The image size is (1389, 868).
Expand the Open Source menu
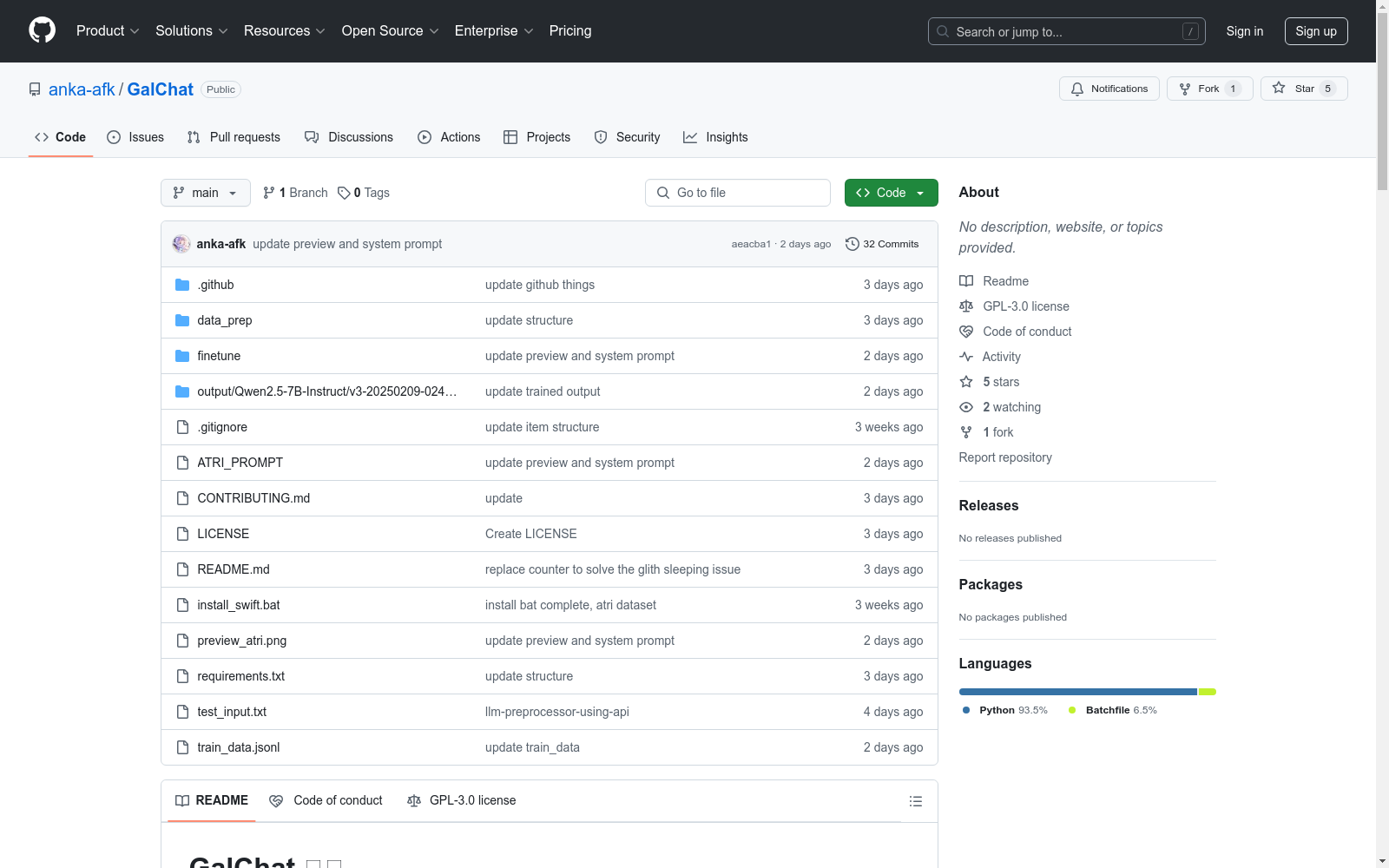pos(391,30)
